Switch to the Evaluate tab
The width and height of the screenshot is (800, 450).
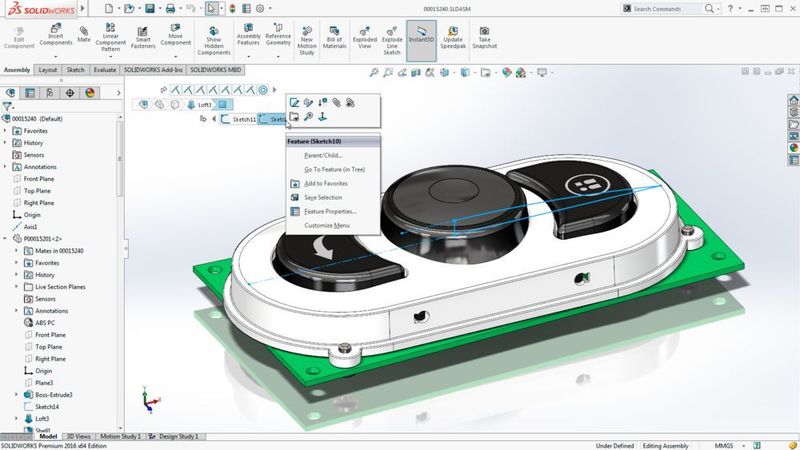point(105,70)
